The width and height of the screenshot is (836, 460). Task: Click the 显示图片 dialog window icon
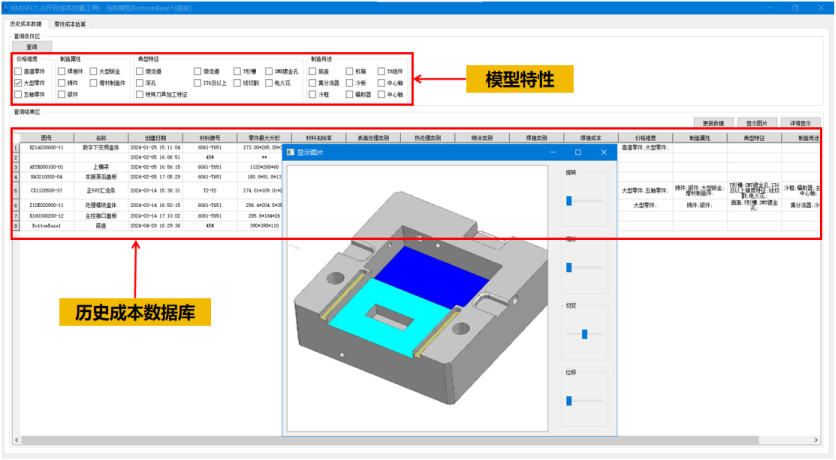pos(292,152)
